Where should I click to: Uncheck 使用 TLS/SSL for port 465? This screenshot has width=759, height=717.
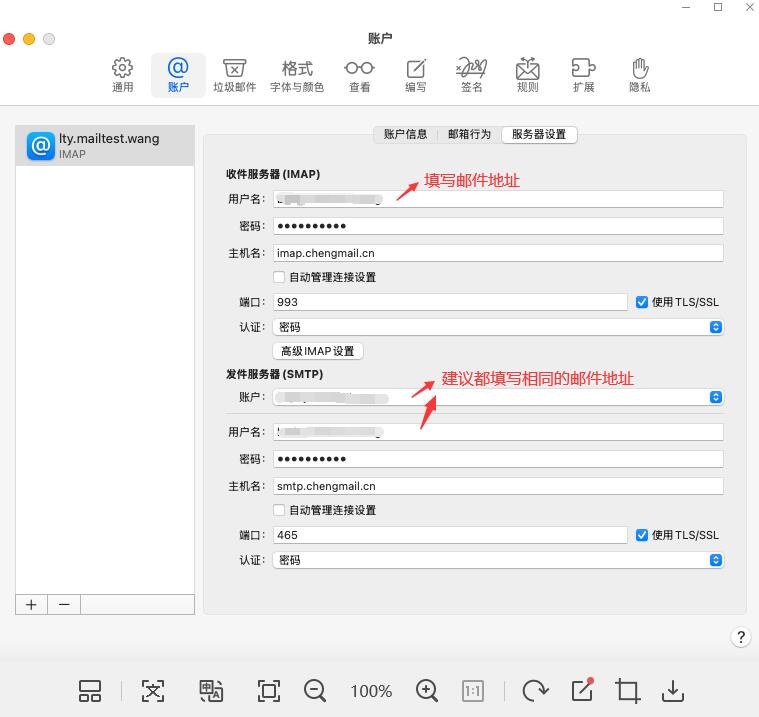coord(642,535)
